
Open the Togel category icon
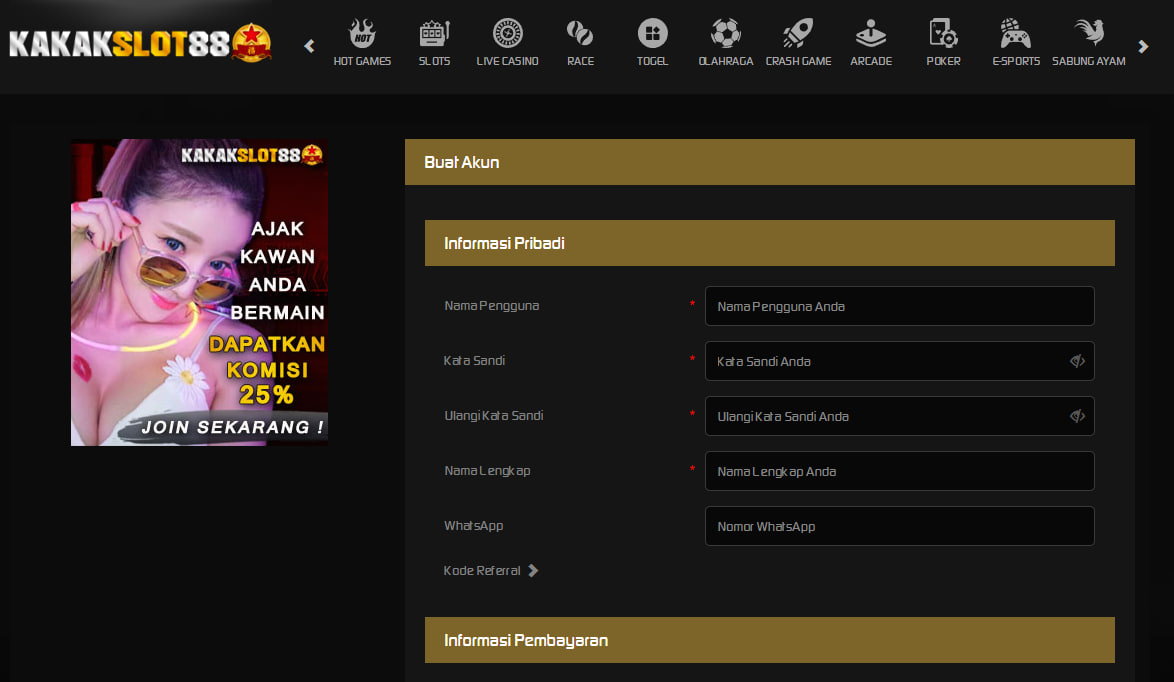652,33
